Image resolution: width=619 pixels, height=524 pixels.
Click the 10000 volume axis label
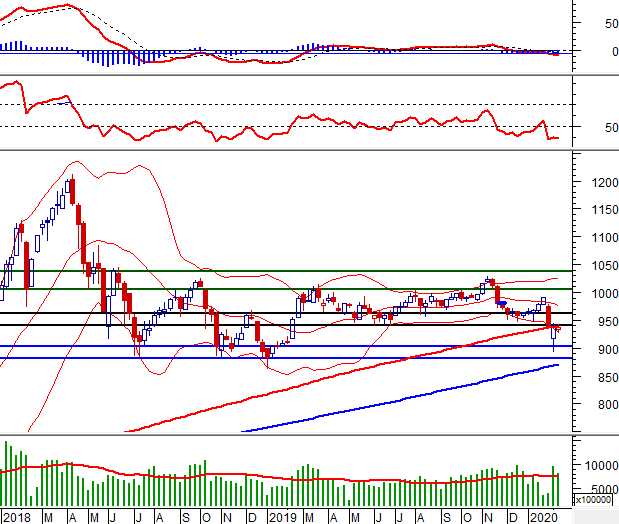click(x=601, y=466)
